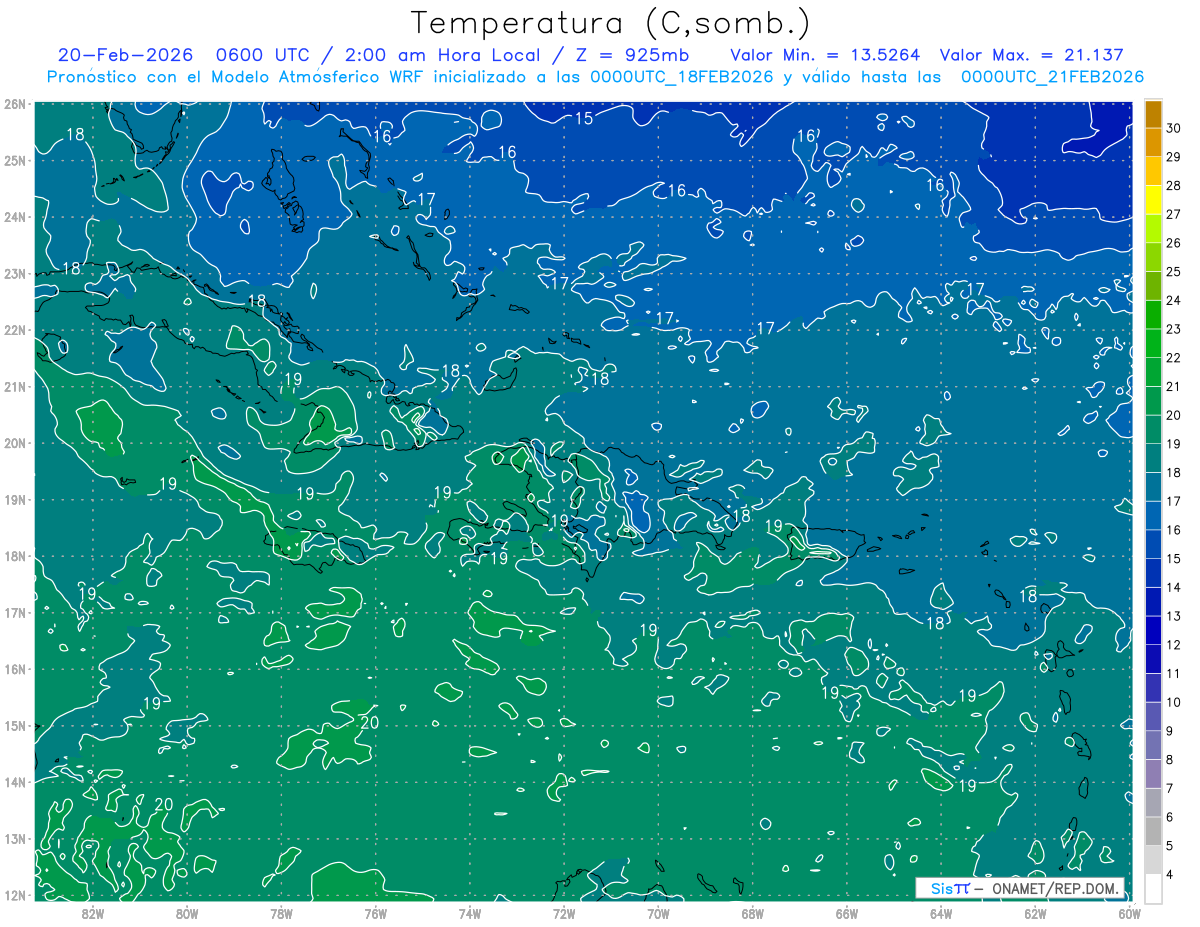1200x927 pixels.
Task: Click the colorbar label "21"
Action: point(1174,387)
